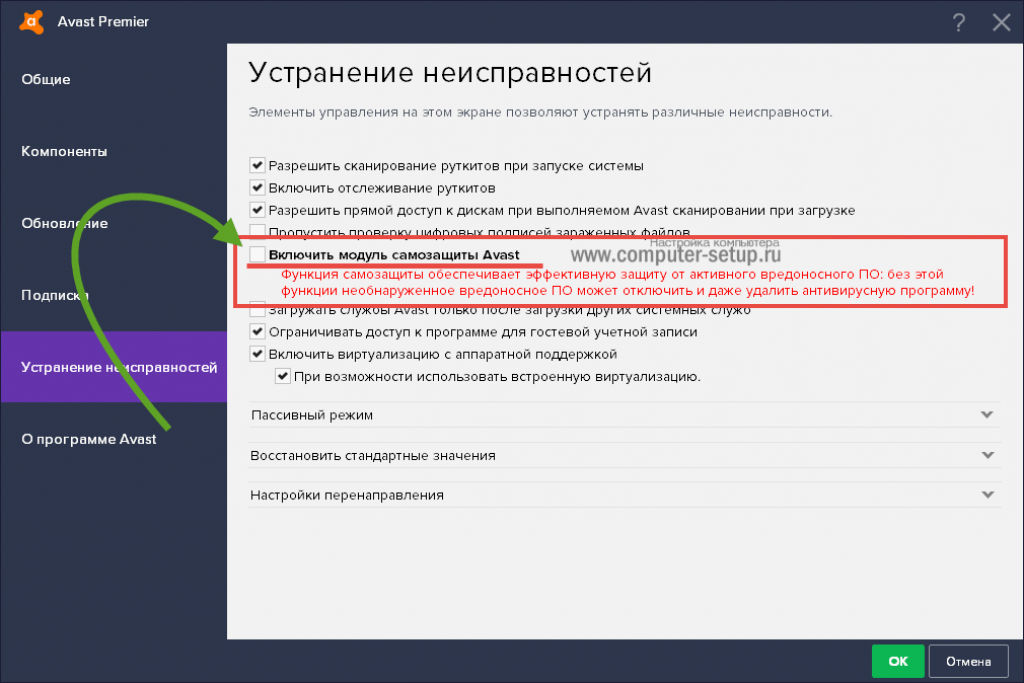Uncheck rootkit scanning at system startup
The image size is (1024, 683).
tap(257, 165)
